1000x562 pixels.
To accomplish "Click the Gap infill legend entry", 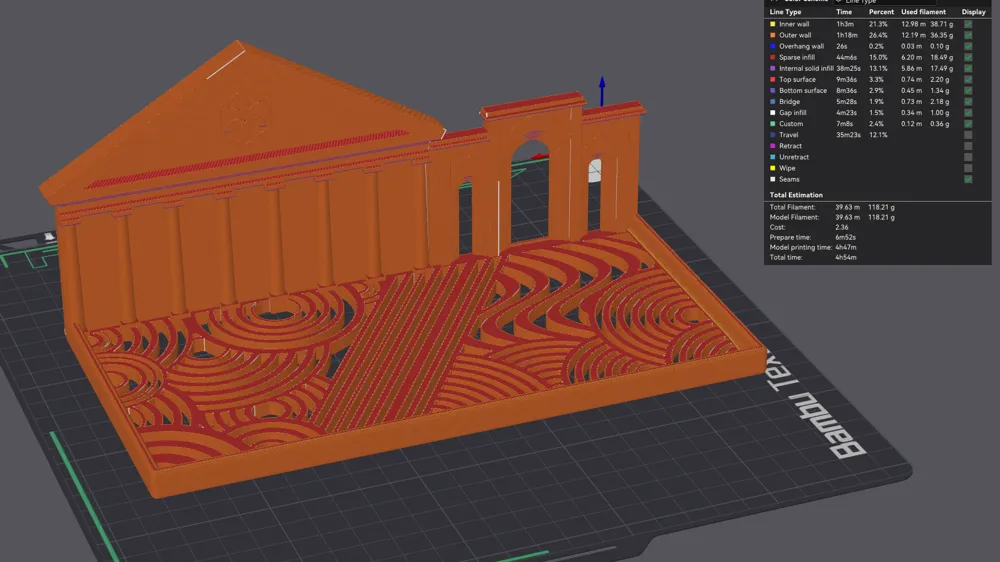I will pyautogui.click(x=793, y=113).
